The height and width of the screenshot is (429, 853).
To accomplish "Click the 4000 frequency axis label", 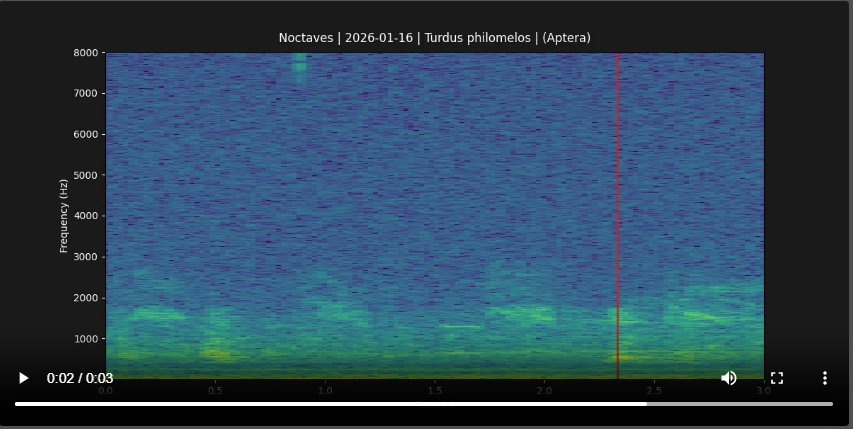I will [x=86, y=216].
